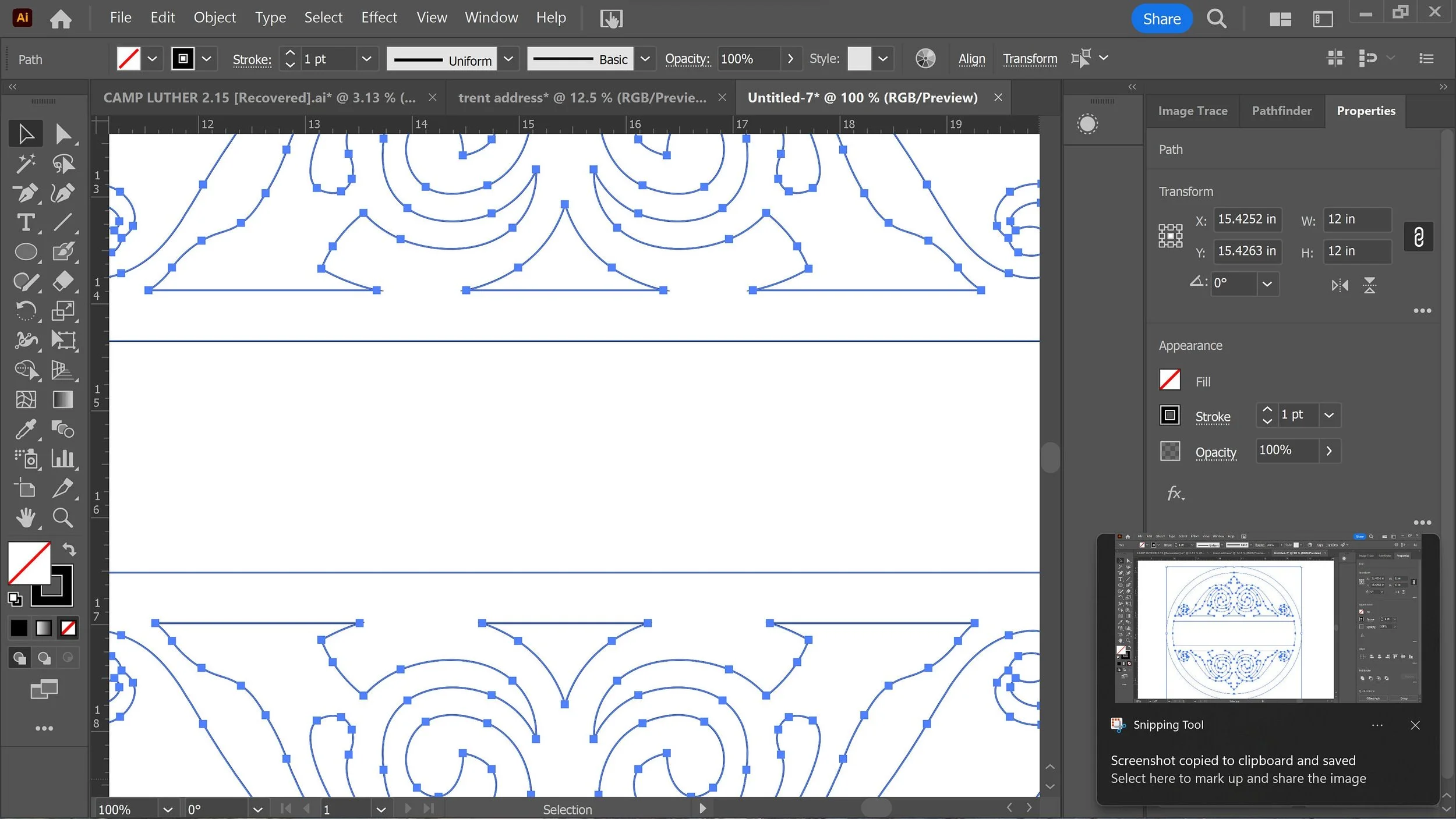Viewport: 1456px width, 819px height.
Task: Switch to the Pathfinder tab
Action: 1281,111
